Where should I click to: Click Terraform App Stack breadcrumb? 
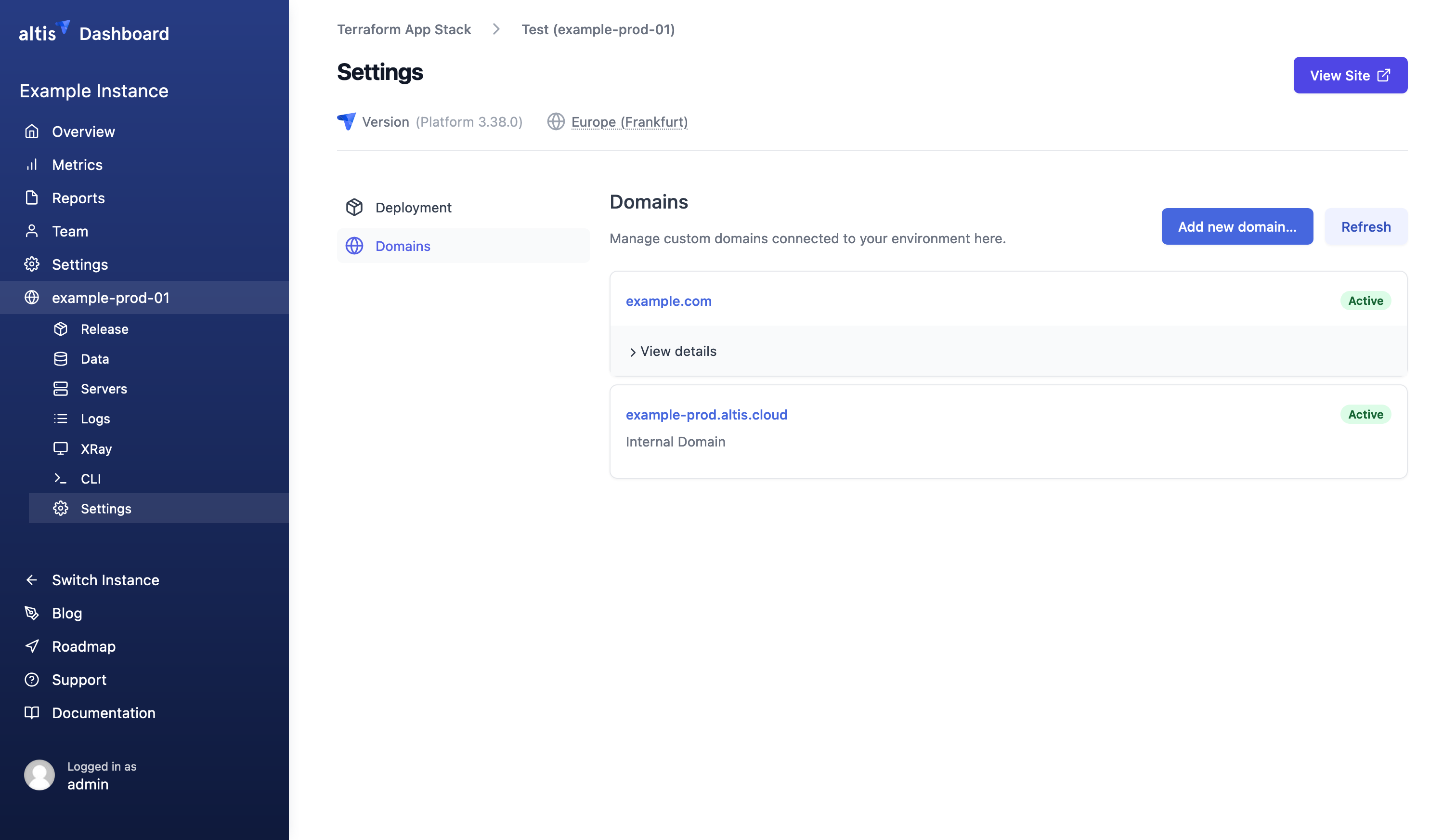[403, 29]
